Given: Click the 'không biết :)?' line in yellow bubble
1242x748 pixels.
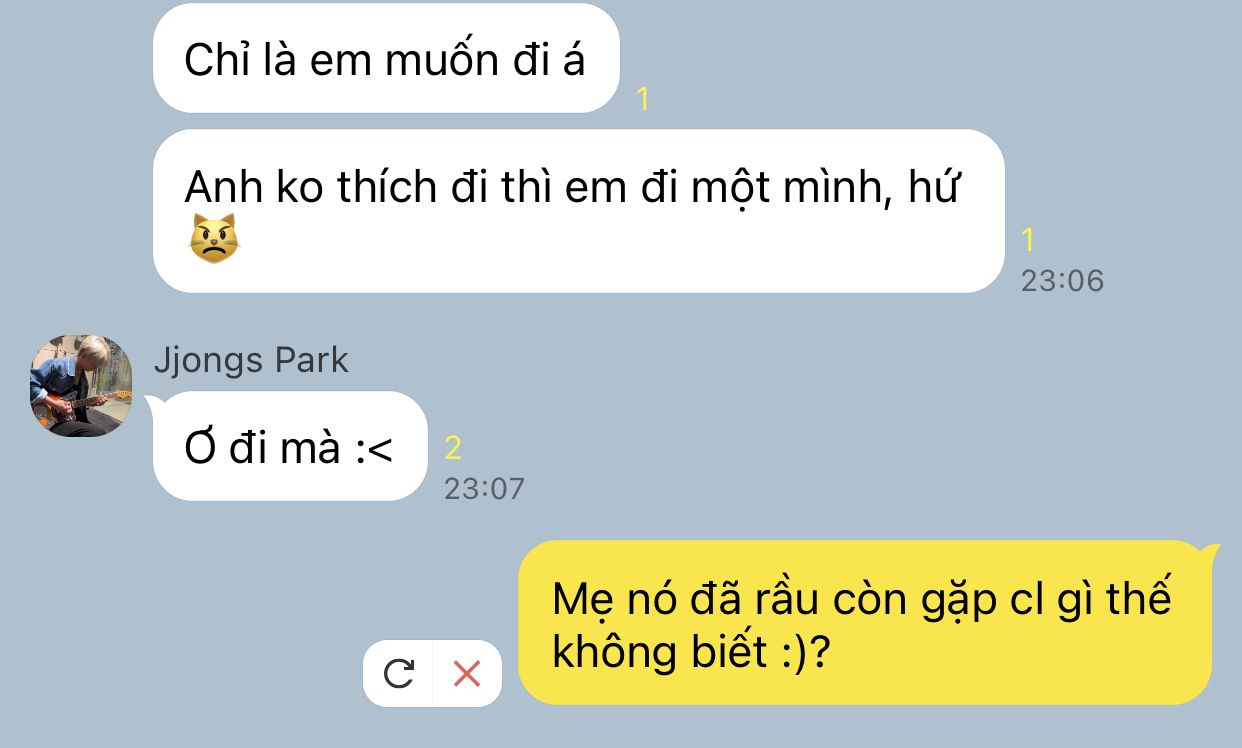Looking at the screenshot, I should point(695,653).
